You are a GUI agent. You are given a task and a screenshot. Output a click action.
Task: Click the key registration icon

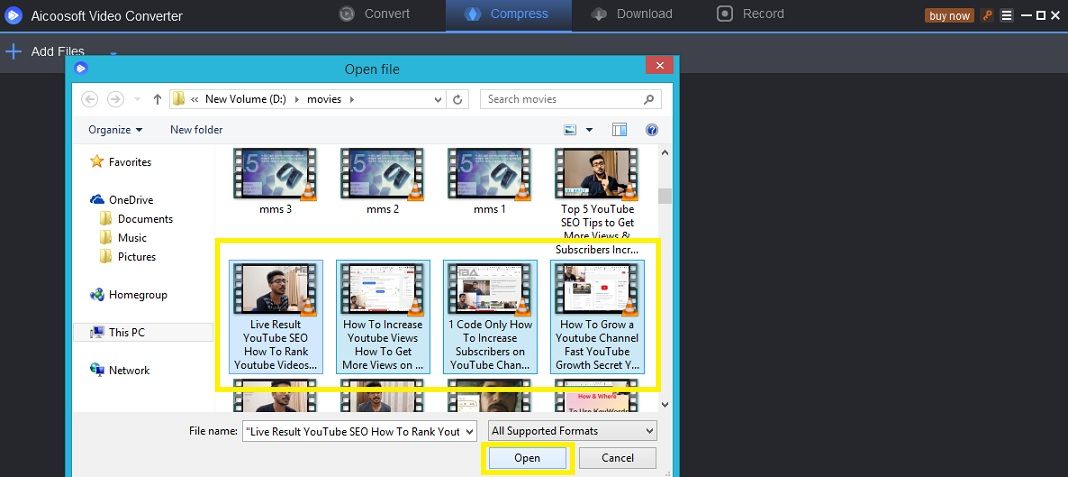[x=987, y=15]
